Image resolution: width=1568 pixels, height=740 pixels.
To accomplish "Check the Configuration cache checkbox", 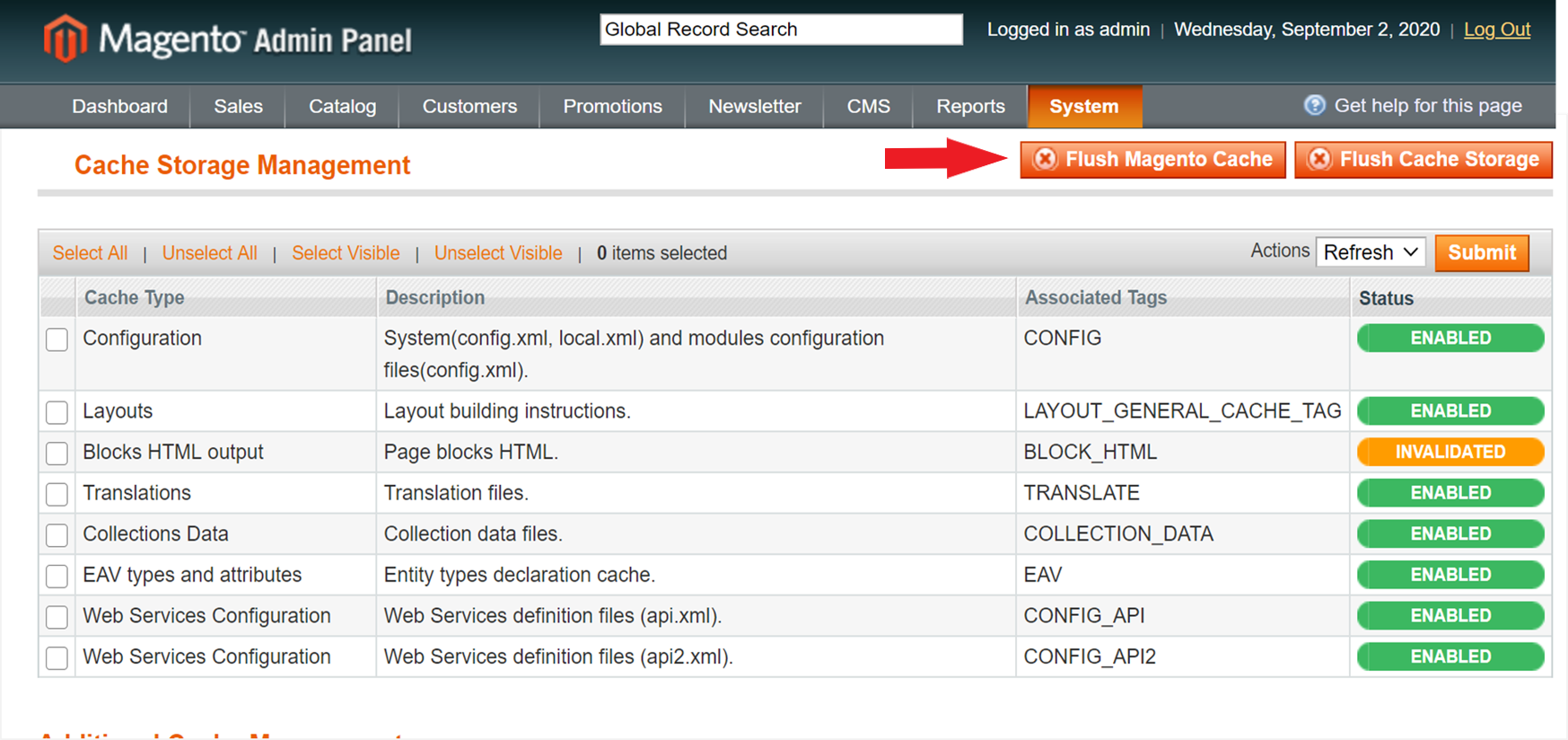I will click(x=57, y=339).
